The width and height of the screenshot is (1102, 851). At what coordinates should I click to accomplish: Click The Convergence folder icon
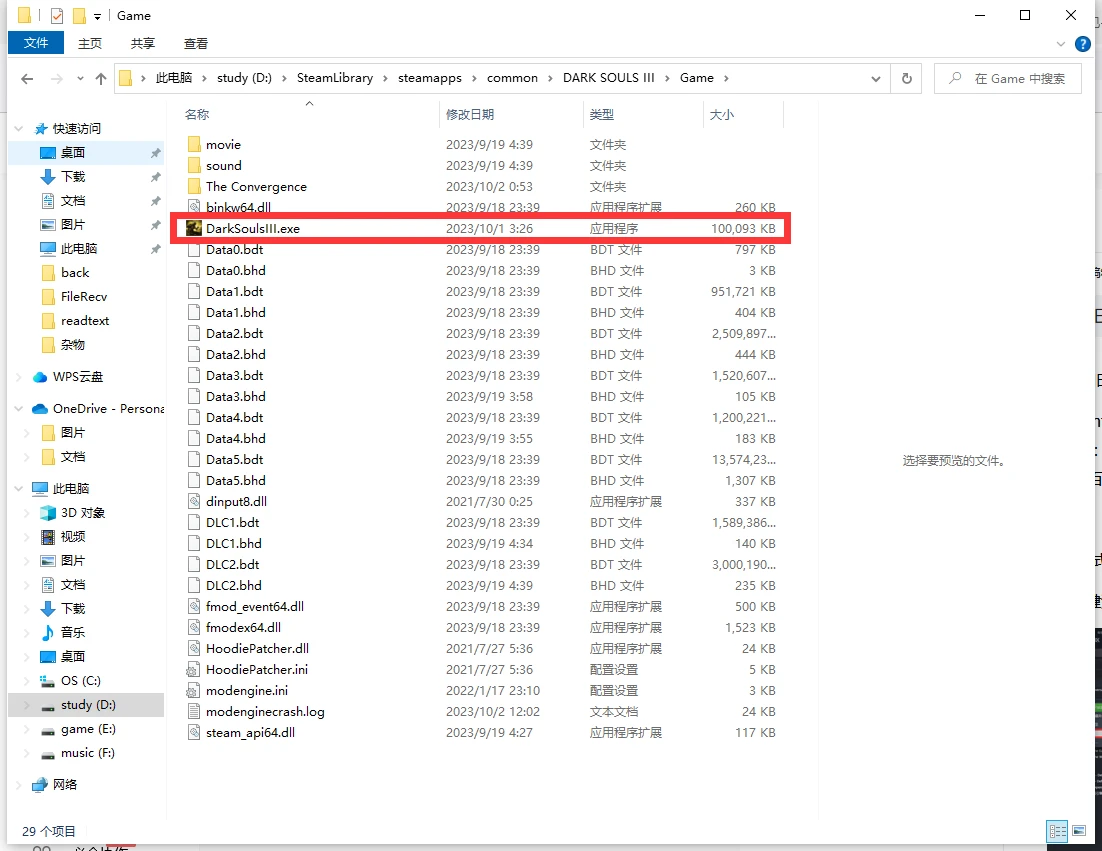[195, 187]
